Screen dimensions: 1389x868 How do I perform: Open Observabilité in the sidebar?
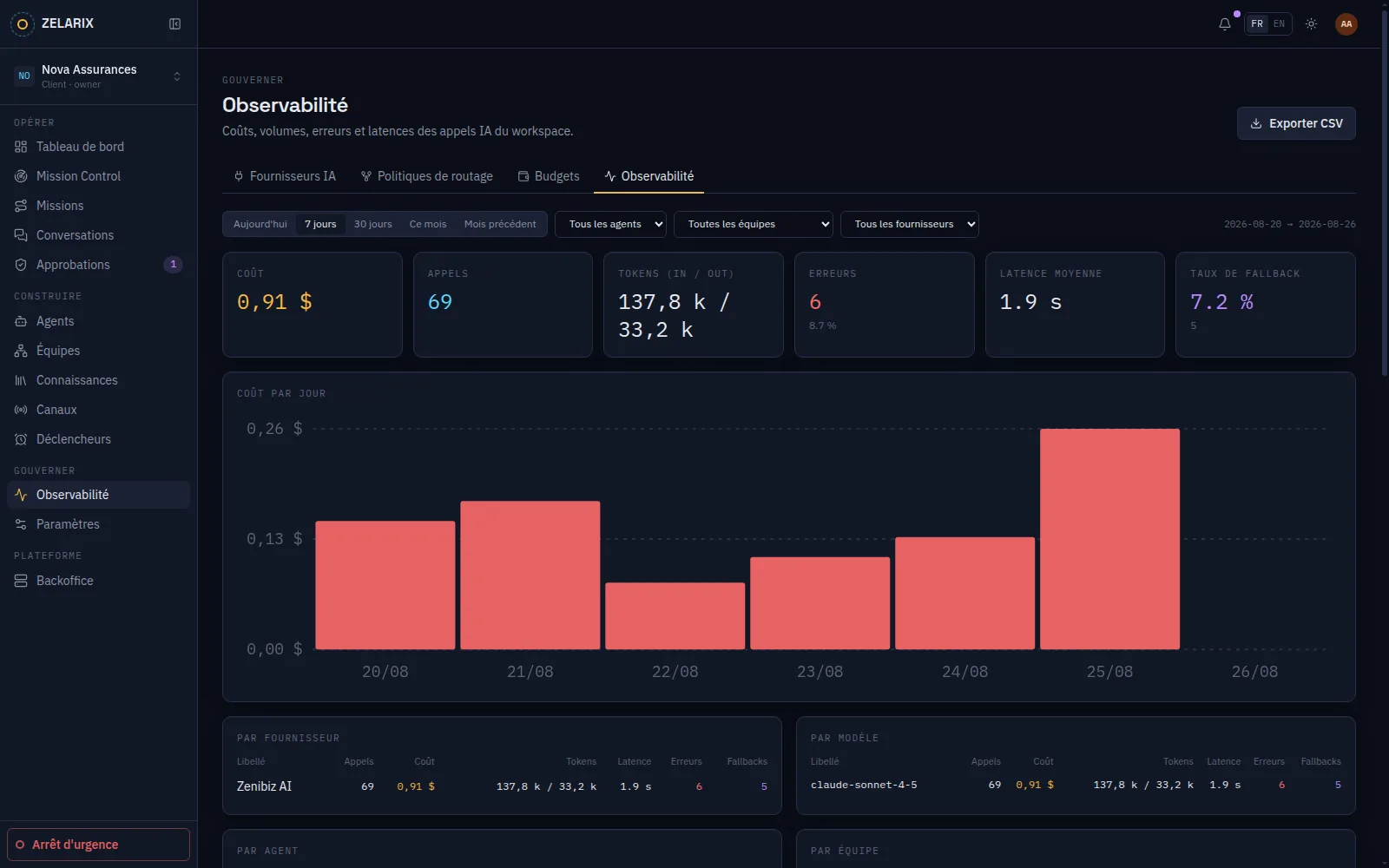pyautogui.click(x=98, y=495)
